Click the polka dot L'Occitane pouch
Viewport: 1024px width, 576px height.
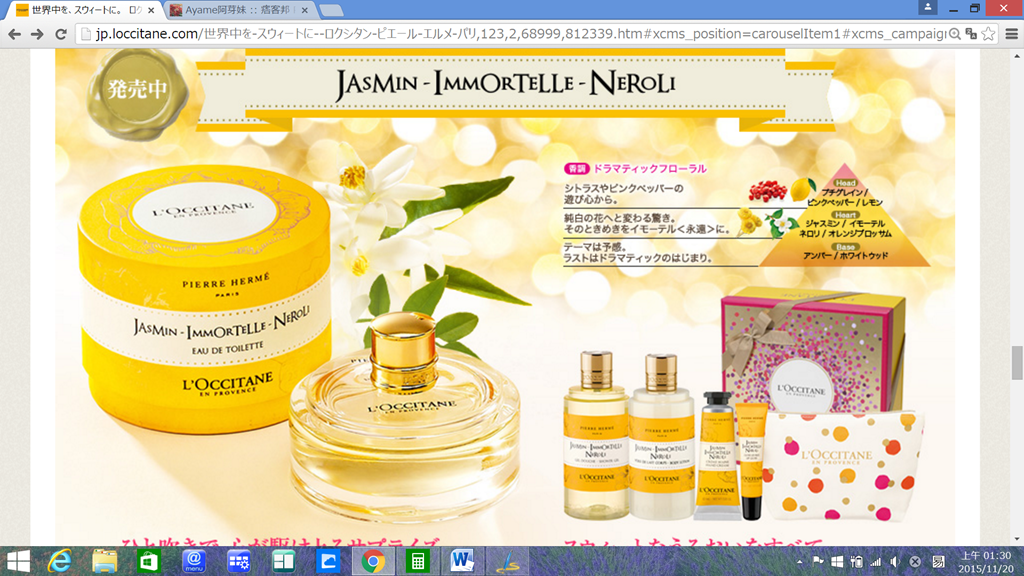pyautogui.click(x=844, y=466)
